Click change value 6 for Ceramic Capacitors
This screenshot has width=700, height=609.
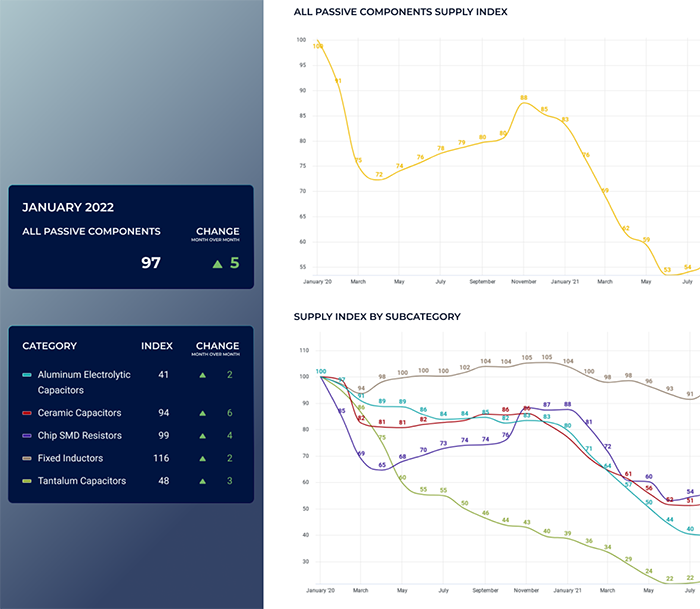point(229,413)
